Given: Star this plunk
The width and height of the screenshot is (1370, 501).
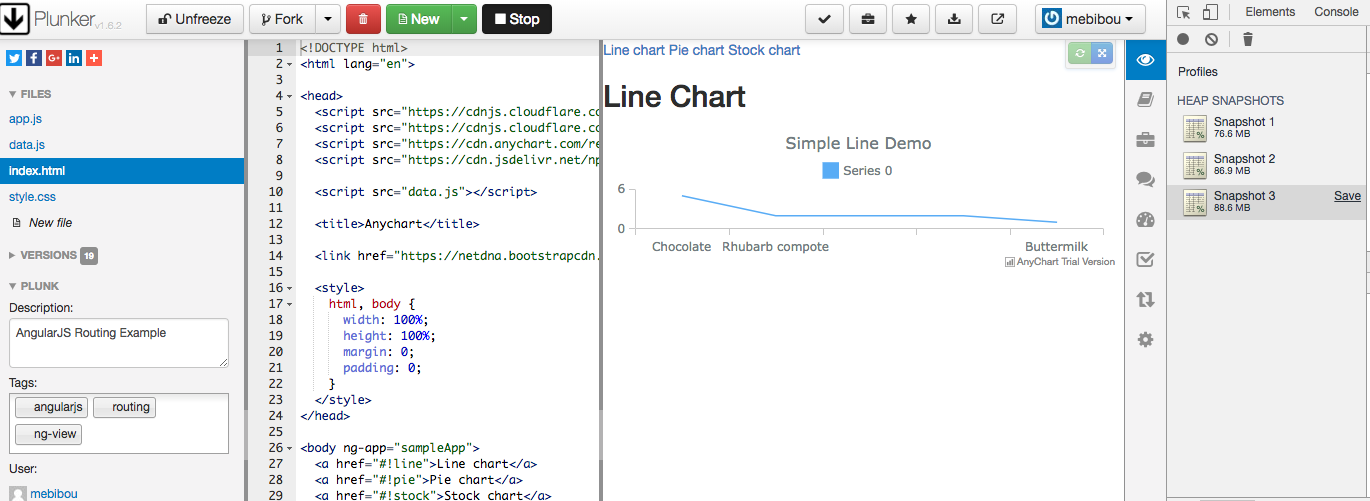Looking at the screenshot, I should coord(911,19).
